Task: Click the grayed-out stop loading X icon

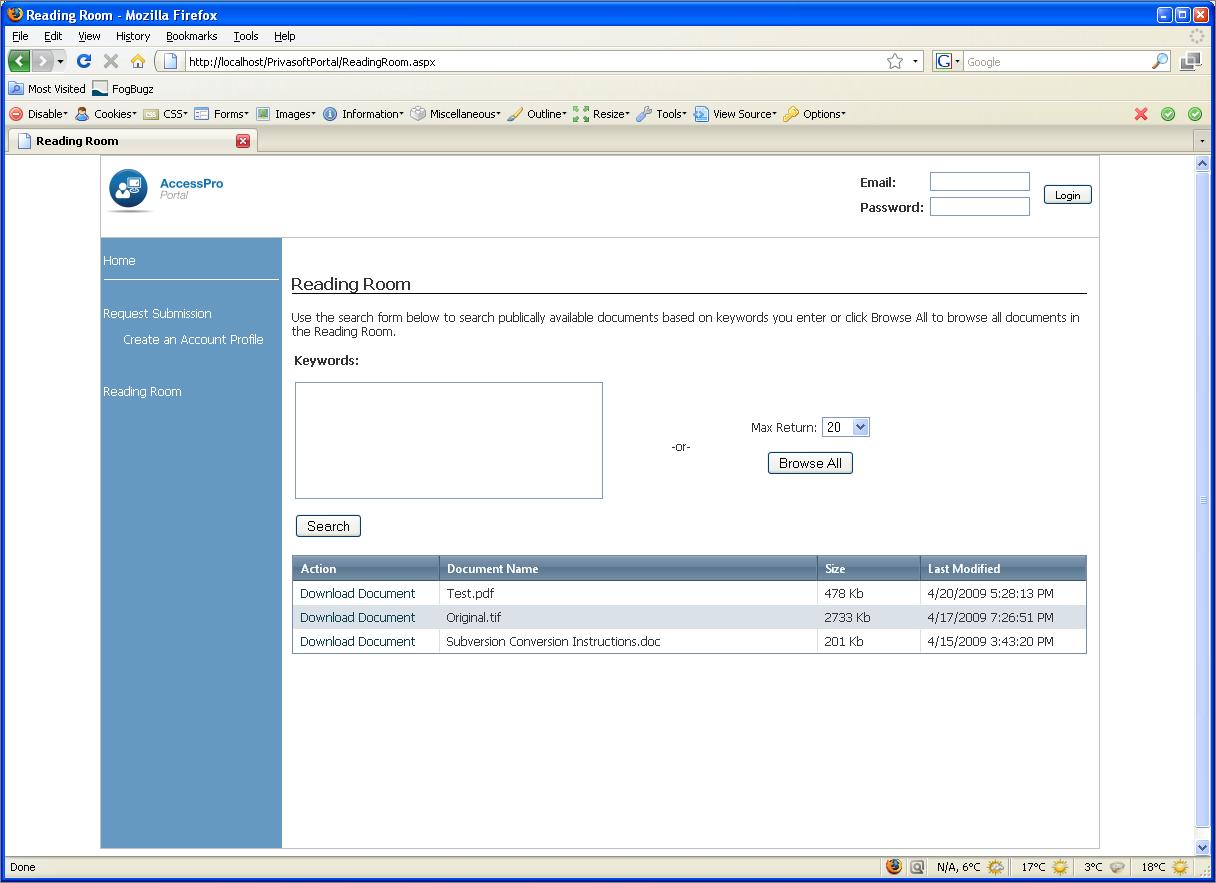Action: [x=111, y=61]
